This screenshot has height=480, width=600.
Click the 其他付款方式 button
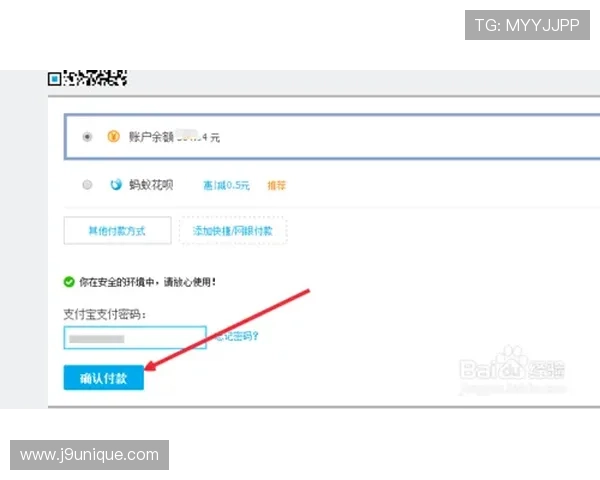[117, 230]
